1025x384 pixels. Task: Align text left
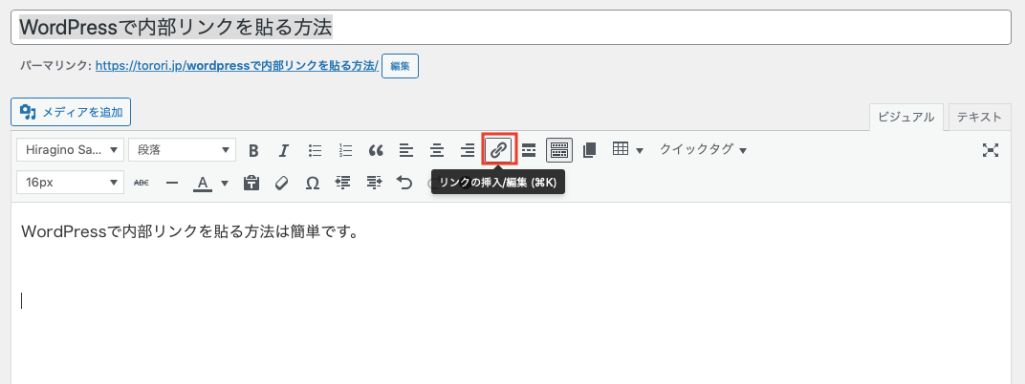(x=407, y=150)
